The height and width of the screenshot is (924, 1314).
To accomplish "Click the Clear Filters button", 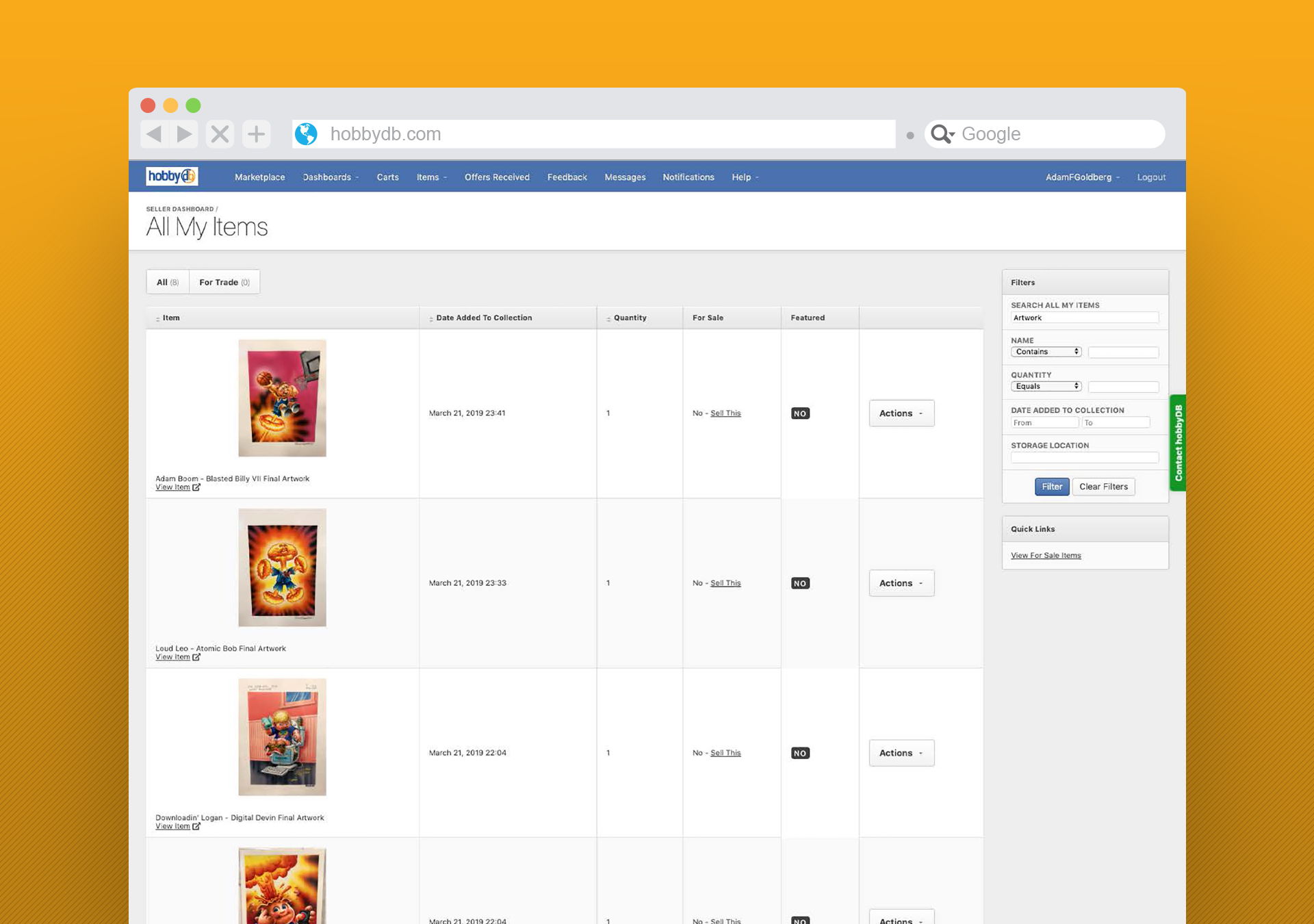I will [x=1103, y=487].
